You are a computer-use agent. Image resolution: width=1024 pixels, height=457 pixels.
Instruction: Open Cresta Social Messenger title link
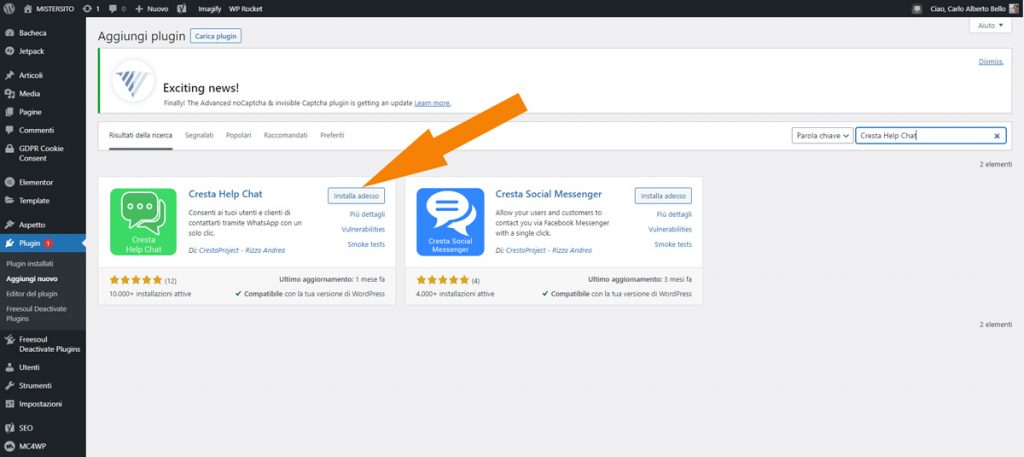[x=549, y=194]
